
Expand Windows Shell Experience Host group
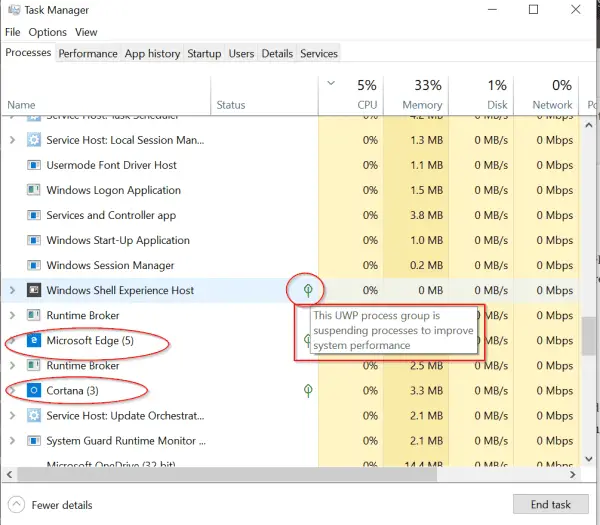coord(12,290)
